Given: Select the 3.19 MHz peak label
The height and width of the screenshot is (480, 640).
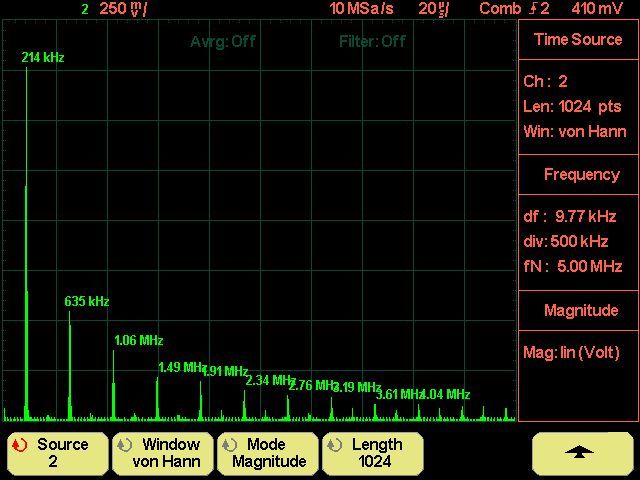Looking at the screenshot, I should click(357, 387).
